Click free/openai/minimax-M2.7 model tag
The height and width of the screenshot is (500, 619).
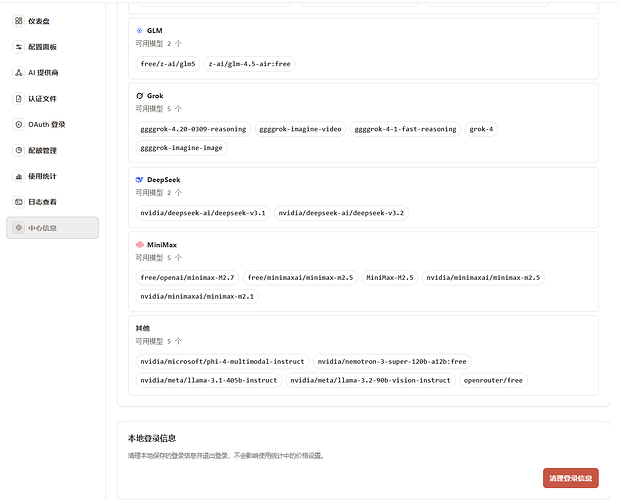(x=187, y=278)
